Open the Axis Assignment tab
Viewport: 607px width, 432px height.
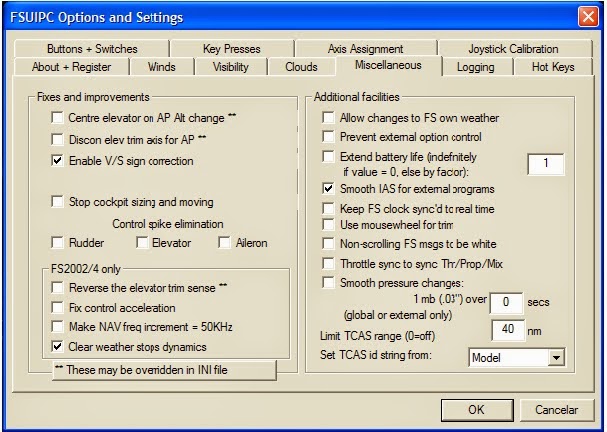[x=365, y=49]
